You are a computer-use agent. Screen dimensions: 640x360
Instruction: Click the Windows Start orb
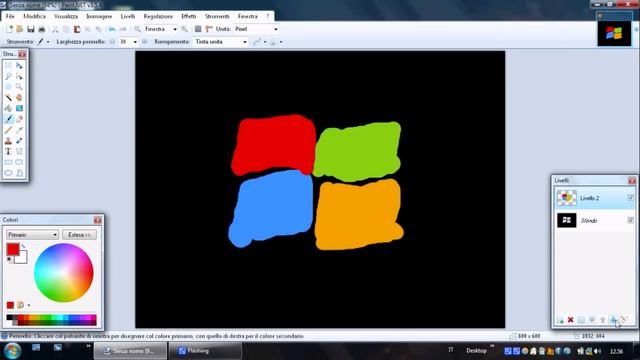[x=12, y=351]
